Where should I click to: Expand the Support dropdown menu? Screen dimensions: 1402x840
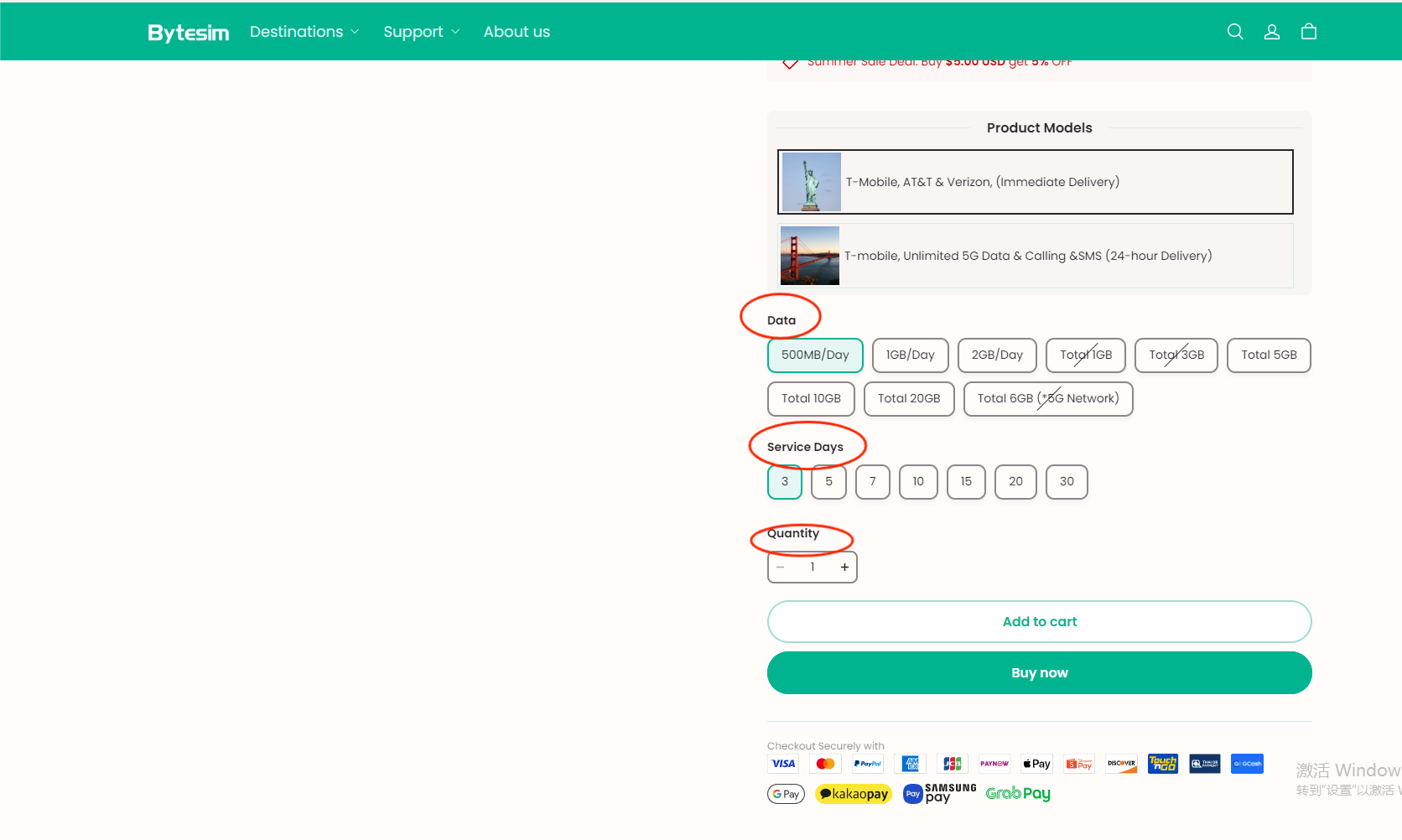[x=422, y=32]
